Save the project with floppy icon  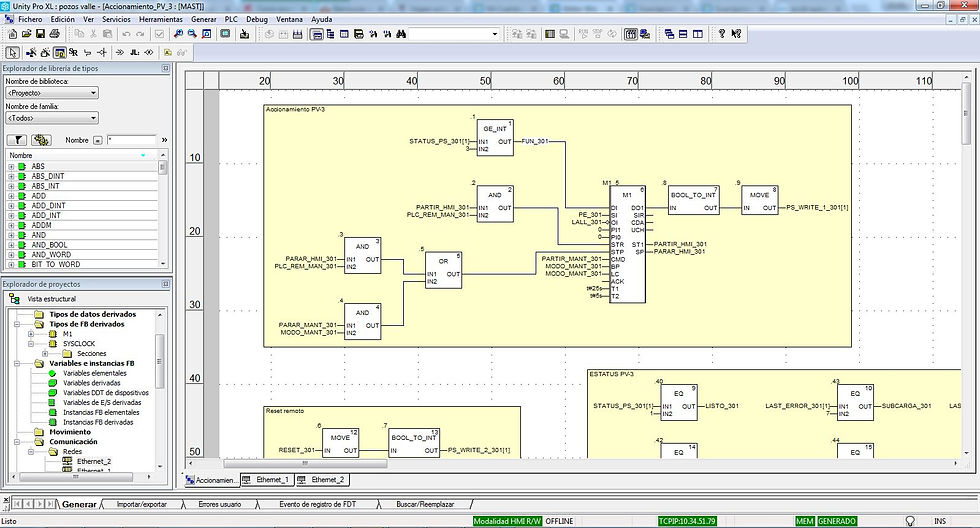40,34
